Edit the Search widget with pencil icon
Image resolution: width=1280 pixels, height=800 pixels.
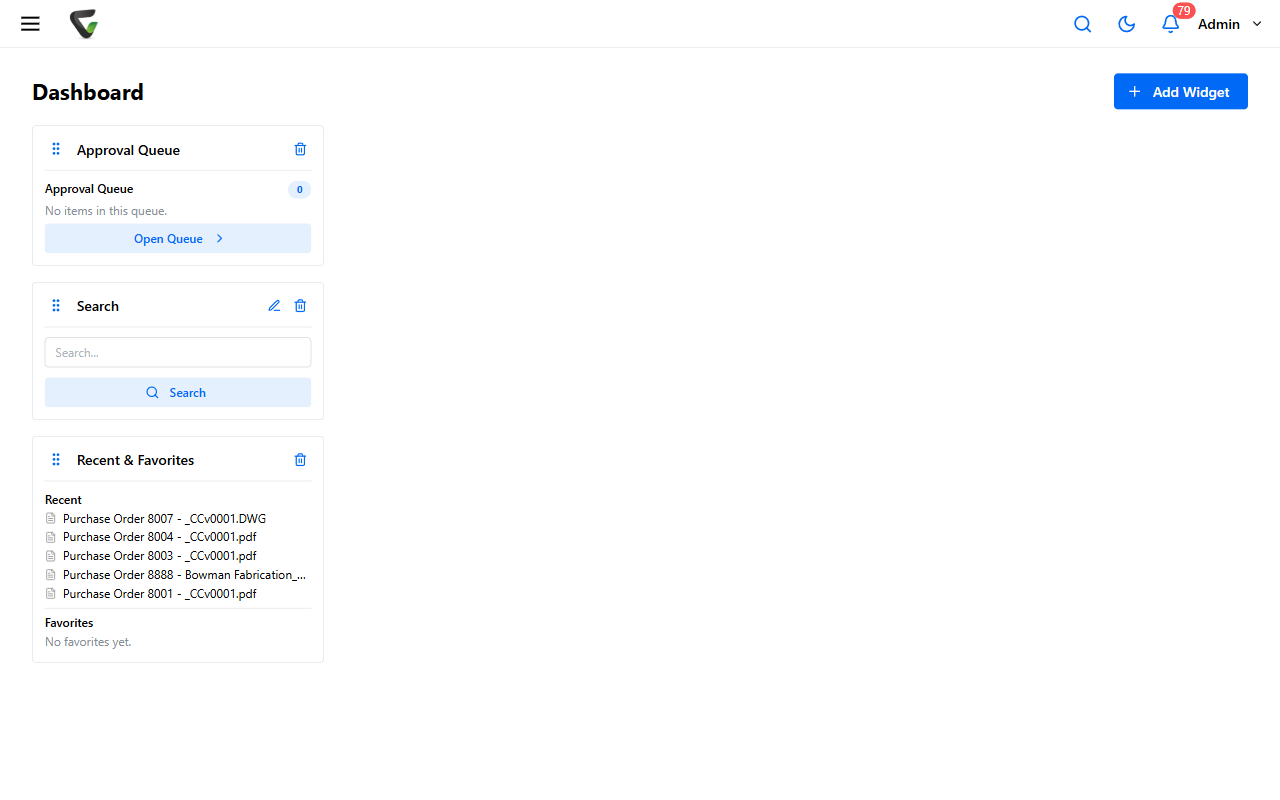click(x=274, y=305)
